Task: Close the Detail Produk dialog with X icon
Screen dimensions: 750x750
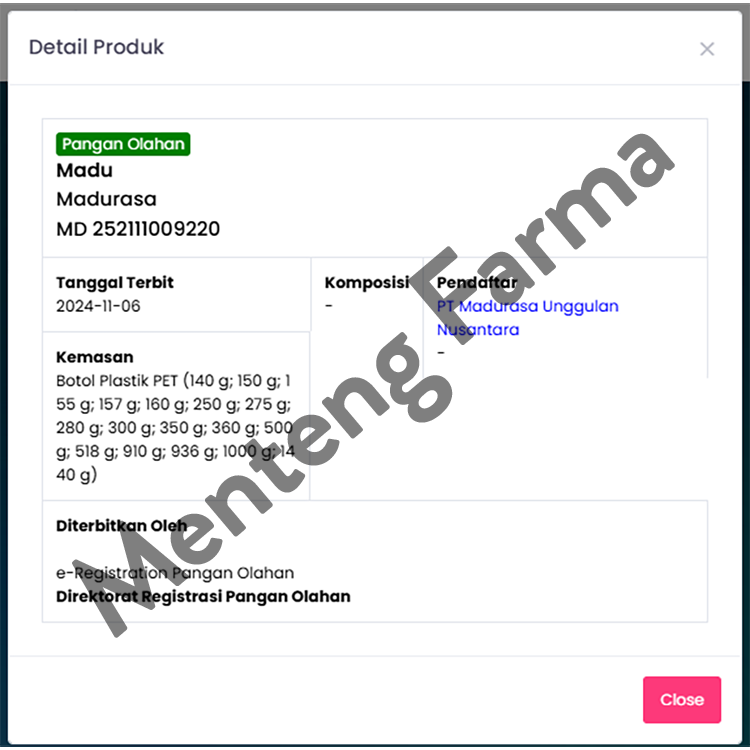Action: pos(706,48)
